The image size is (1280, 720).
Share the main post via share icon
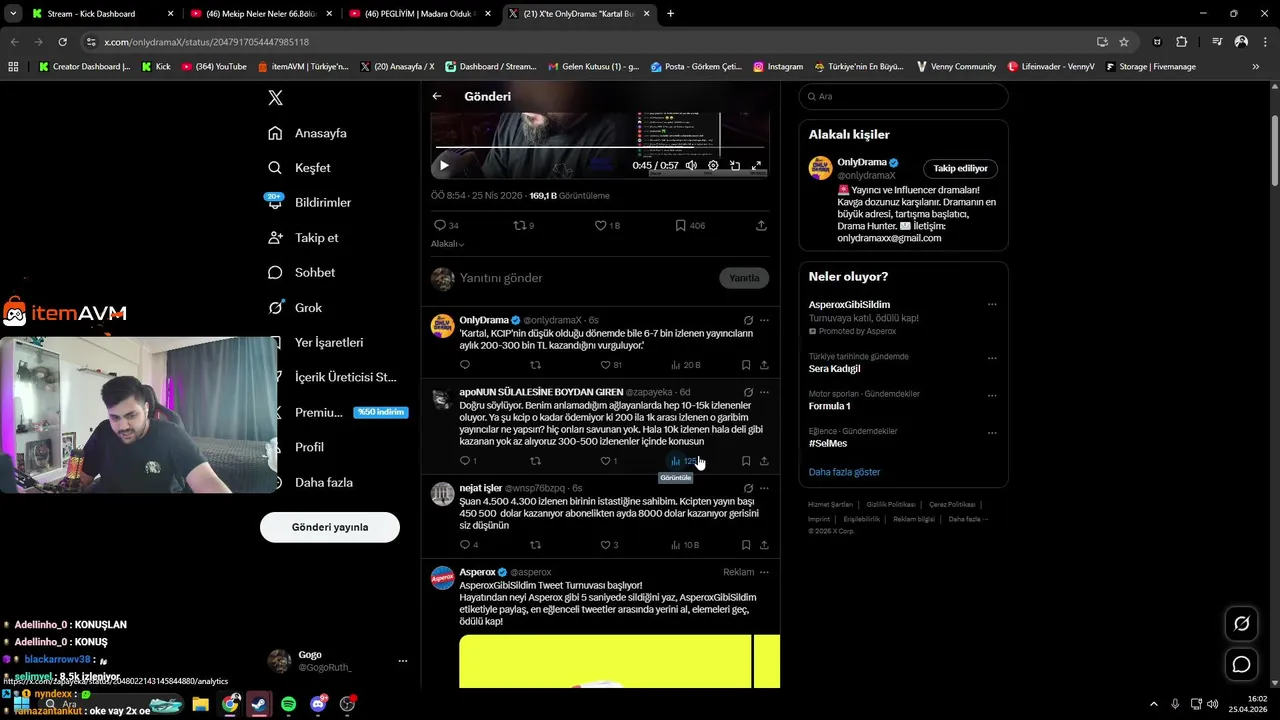(761, 226)
